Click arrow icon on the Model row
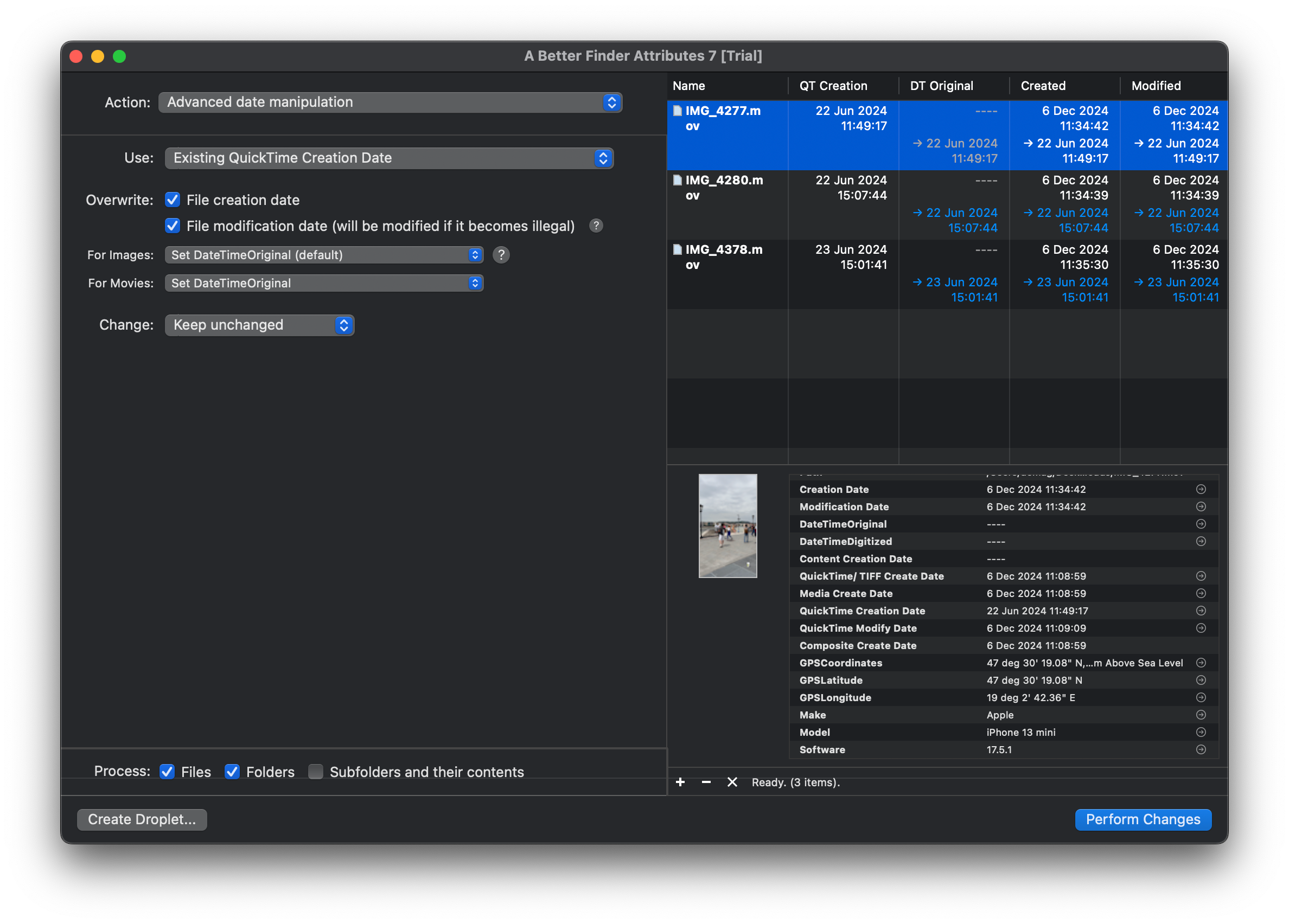The width and height of the screenshot is (1289, 924). [1201, 732]
